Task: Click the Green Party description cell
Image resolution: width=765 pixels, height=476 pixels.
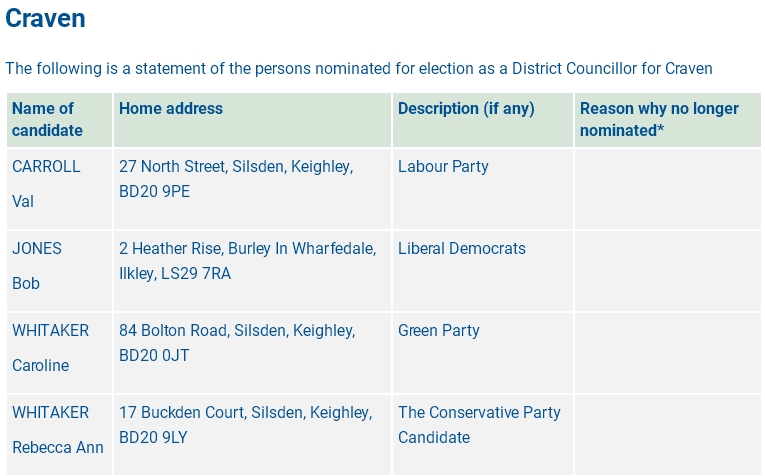Action: tap(439, 331)
